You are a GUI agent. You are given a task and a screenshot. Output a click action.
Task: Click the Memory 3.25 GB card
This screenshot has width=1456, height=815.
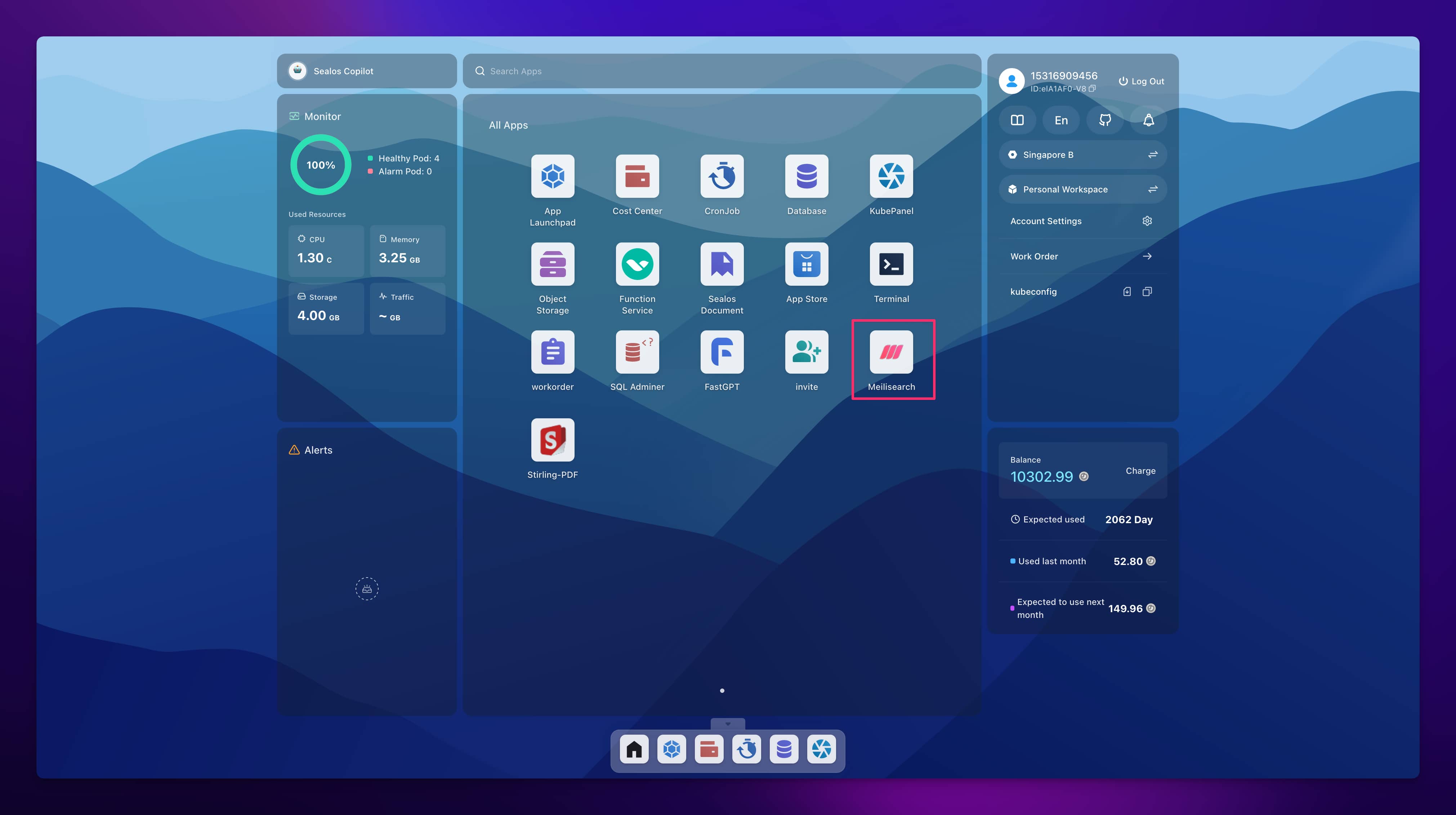407,251
